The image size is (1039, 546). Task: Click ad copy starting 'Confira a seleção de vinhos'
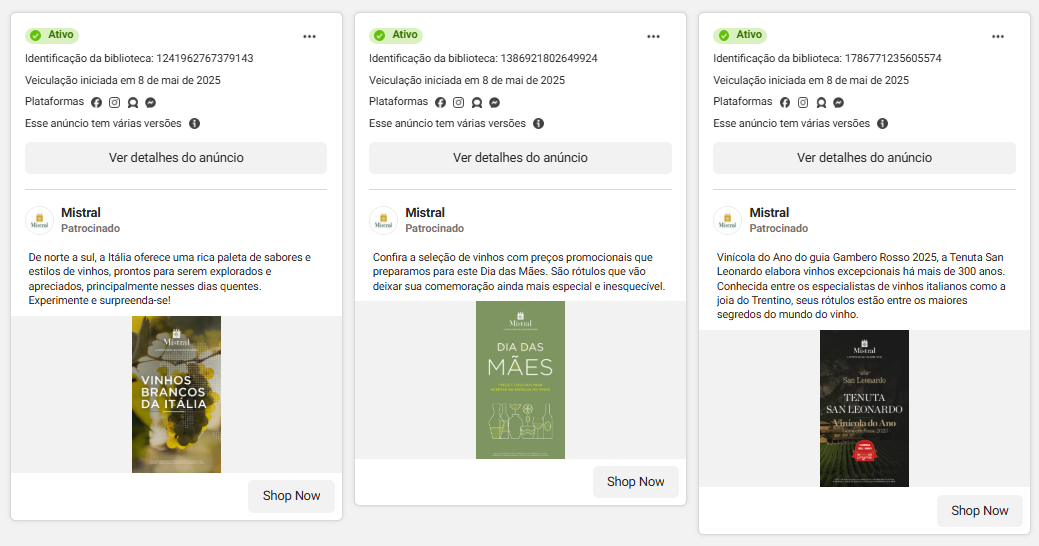[x=519, y=272]
